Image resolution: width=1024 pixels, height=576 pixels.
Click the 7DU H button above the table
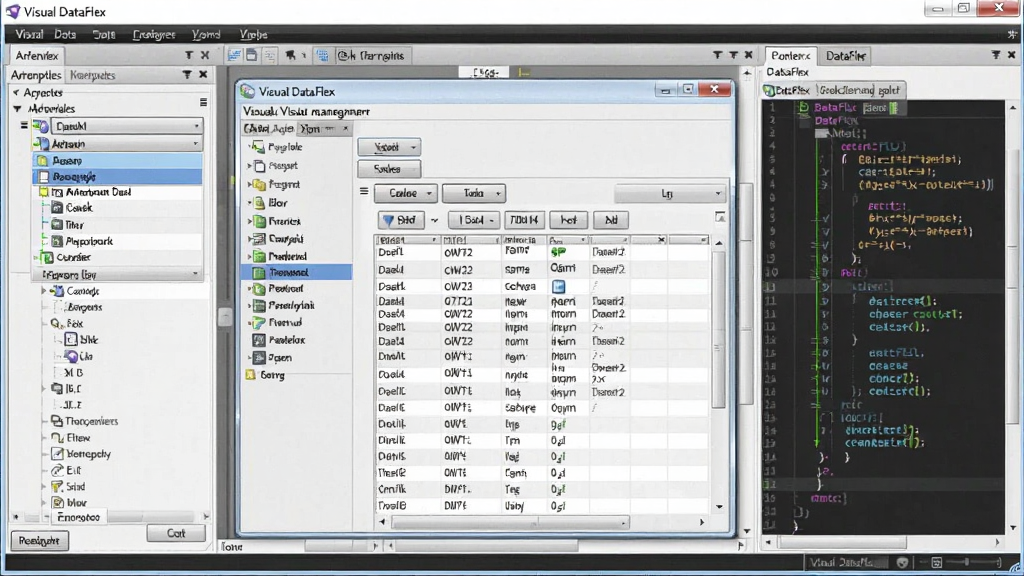pos(524,220)
